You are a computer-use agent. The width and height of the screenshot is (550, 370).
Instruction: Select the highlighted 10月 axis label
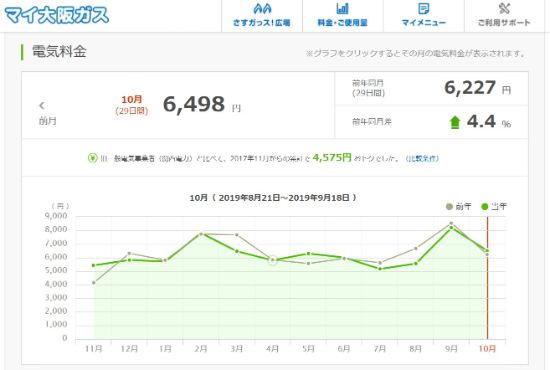point(487,349)
